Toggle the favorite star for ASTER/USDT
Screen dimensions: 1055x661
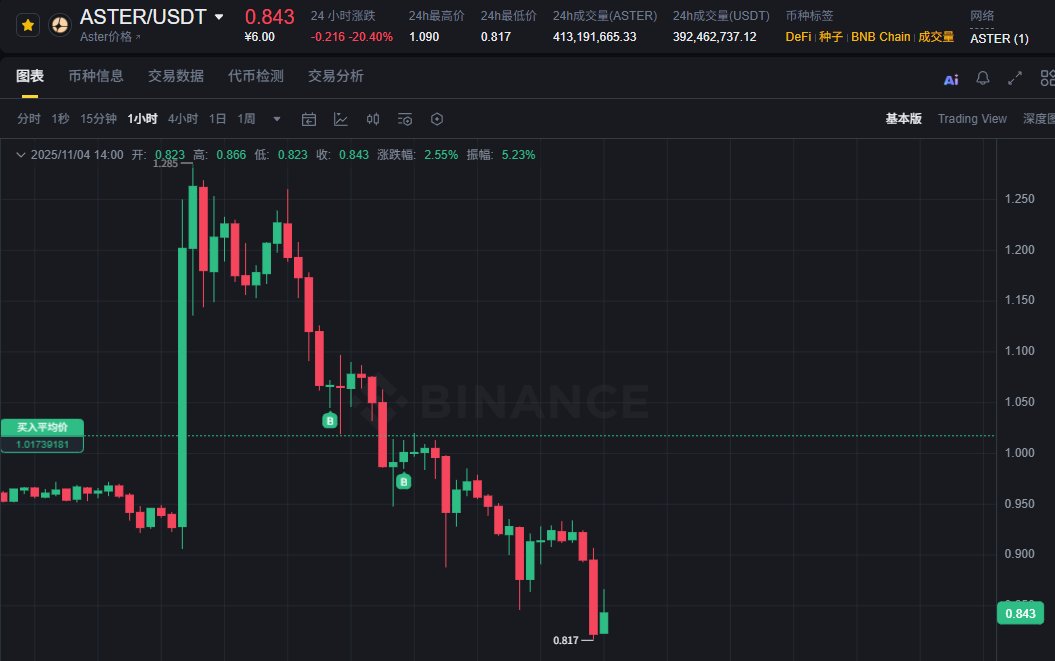coord(28,26)
